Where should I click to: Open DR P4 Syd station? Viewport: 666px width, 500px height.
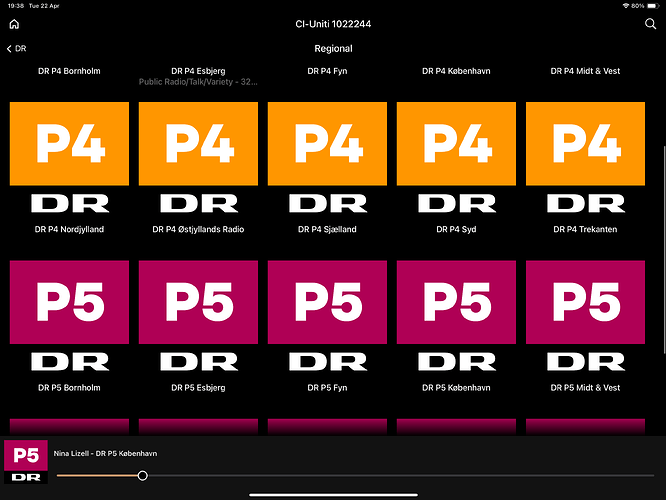coord(456,158)
